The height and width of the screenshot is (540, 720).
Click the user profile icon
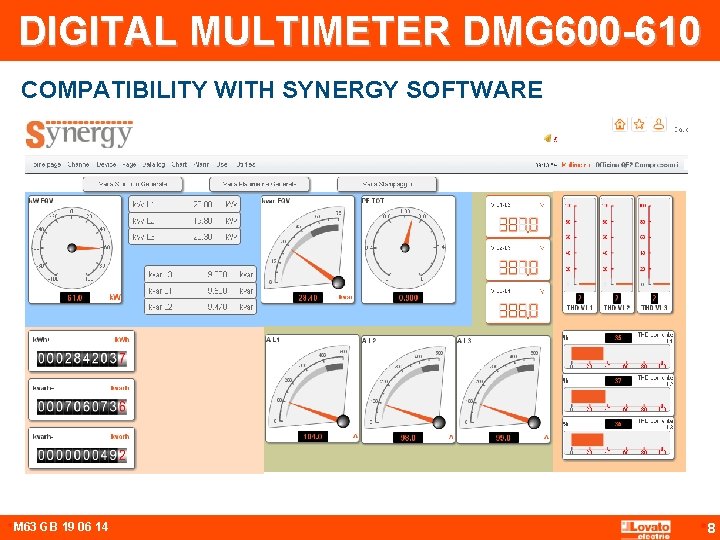coord(659,124)
